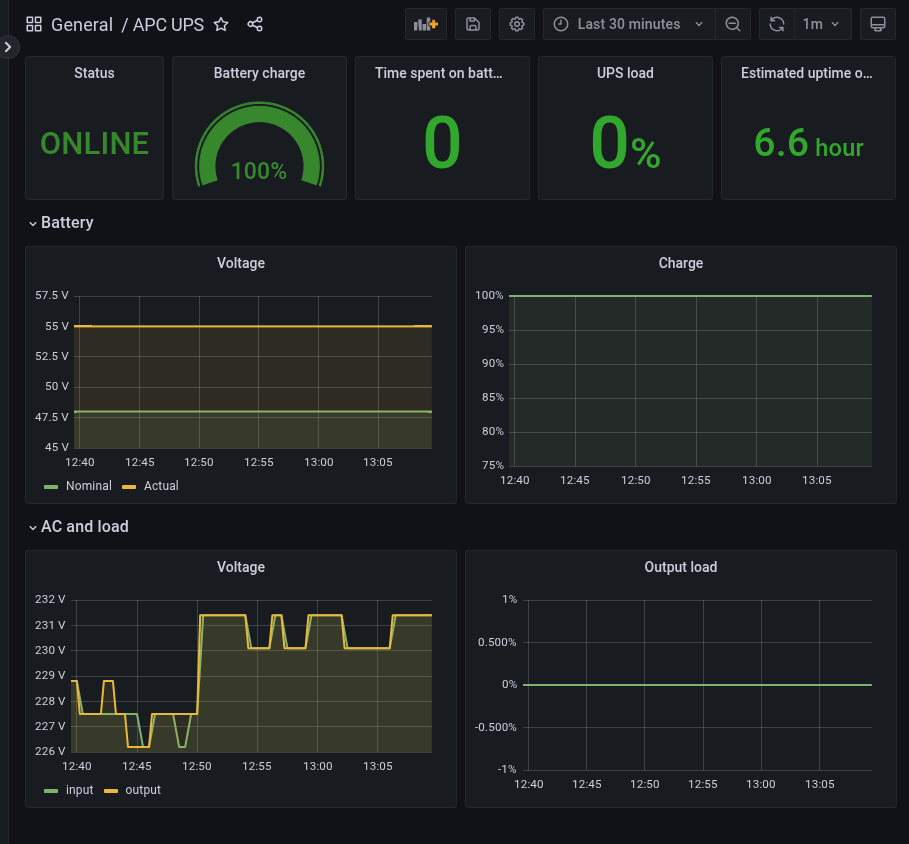
Task: Collapse the Battery section
Action: pyautogui.click(x=61, y=222)
